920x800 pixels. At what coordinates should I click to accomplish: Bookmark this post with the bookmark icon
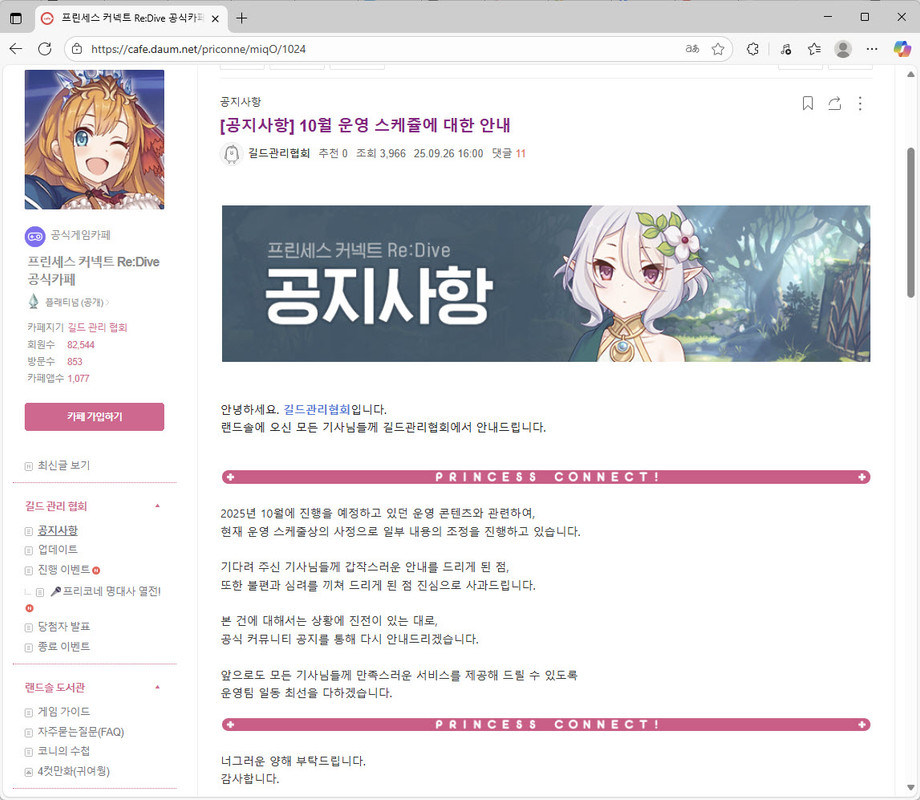(807, 103)
